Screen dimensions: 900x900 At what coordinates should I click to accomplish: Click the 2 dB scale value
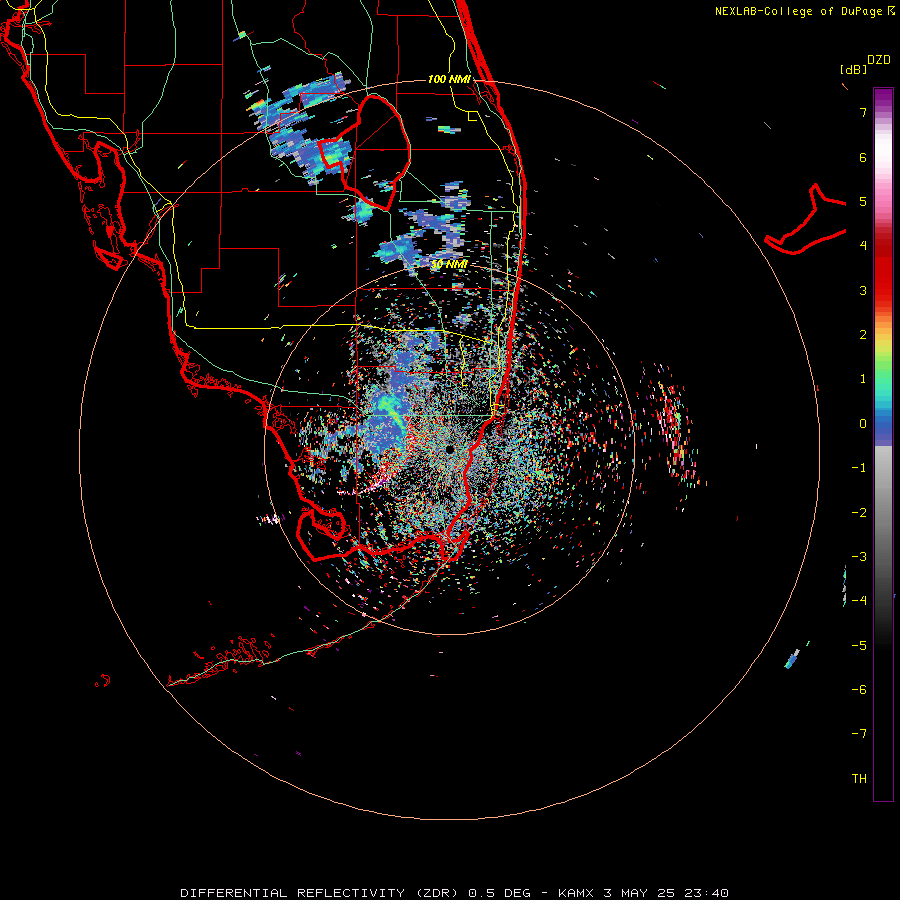863,335
